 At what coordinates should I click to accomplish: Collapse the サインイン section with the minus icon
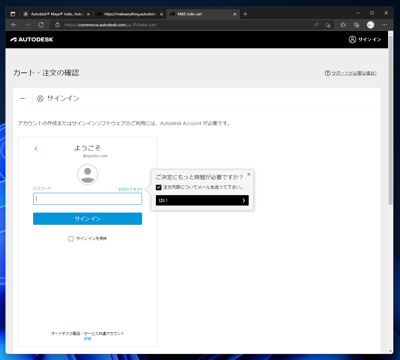23,98
